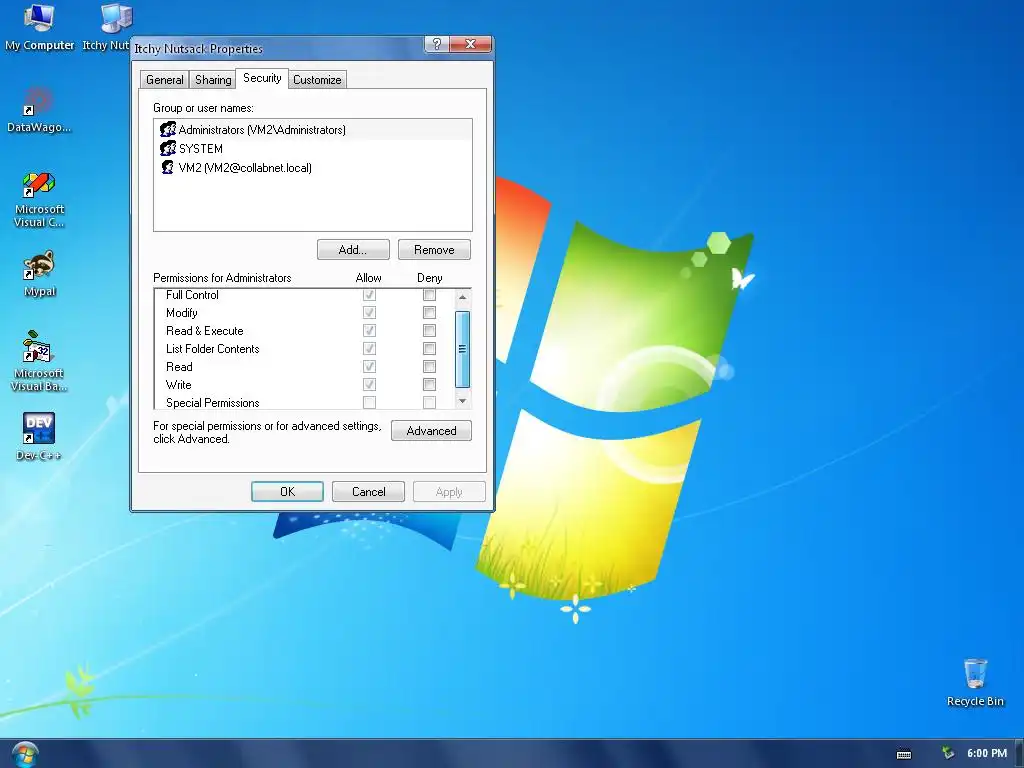Toggle Allow checkbox for Modify

pyautogui.click(x=369, y=313)
